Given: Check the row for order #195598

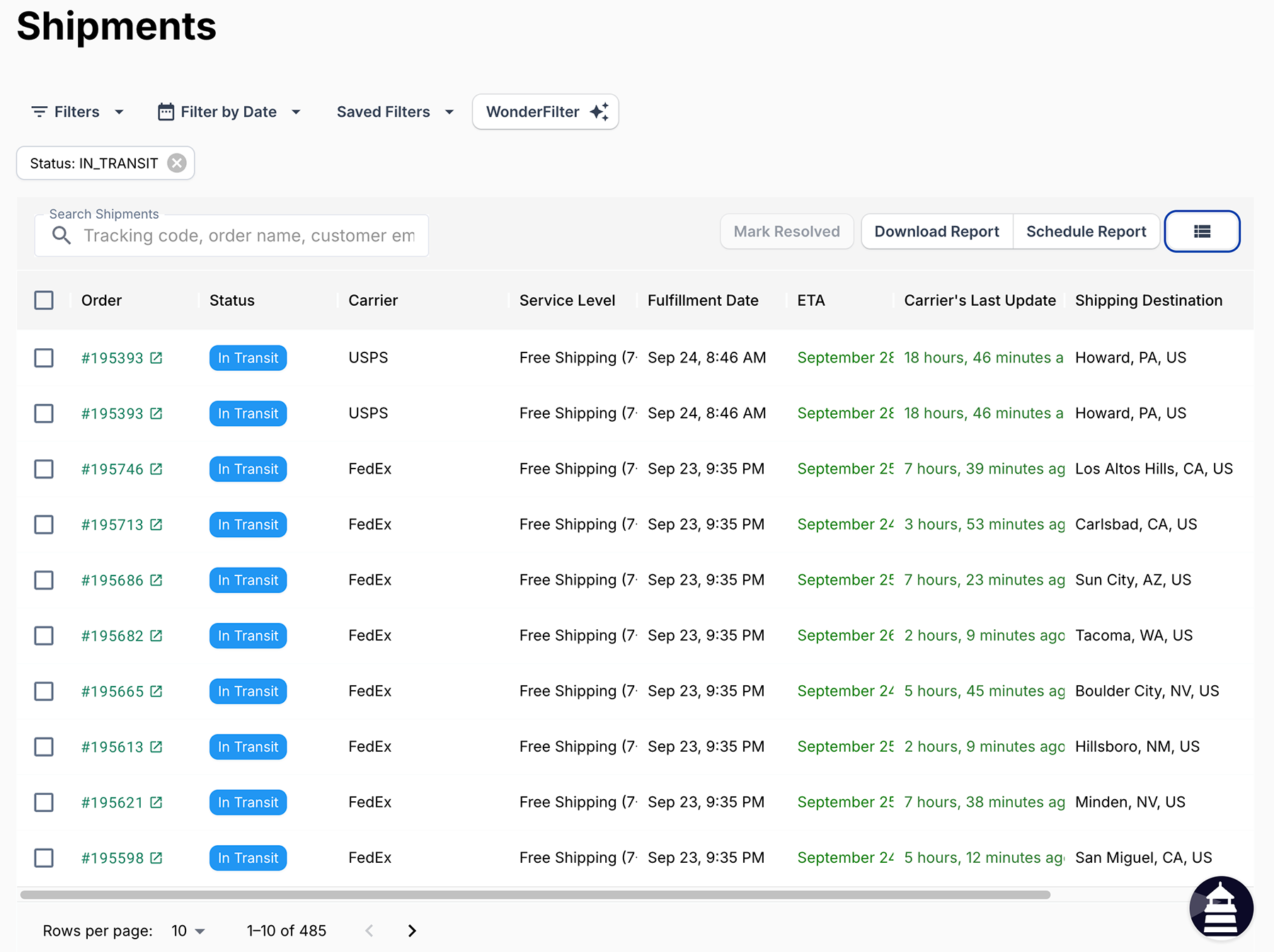Looking at the screenshot, I should 44,858.
